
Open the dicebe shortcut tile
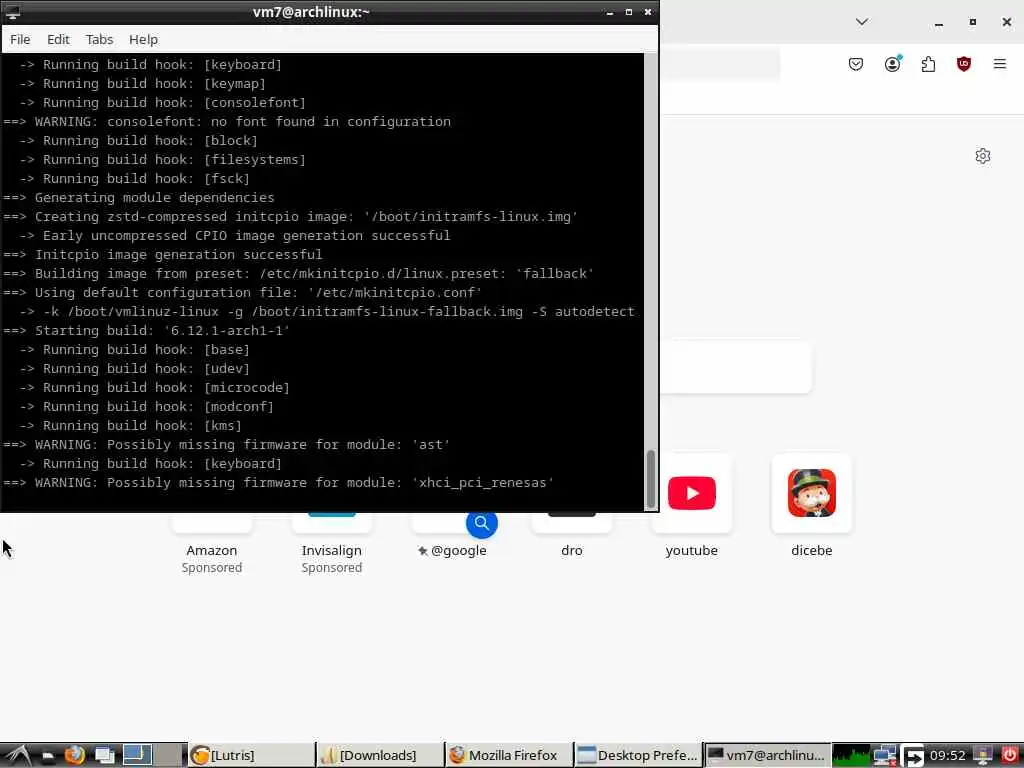click(x=811, y=493)
